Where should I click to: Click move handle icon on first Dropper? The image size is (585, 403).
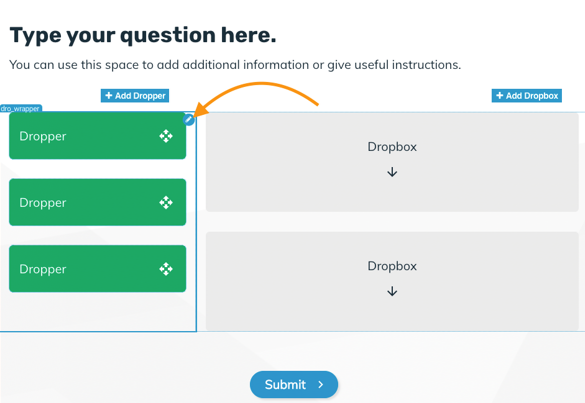click(x=166, y=136)
